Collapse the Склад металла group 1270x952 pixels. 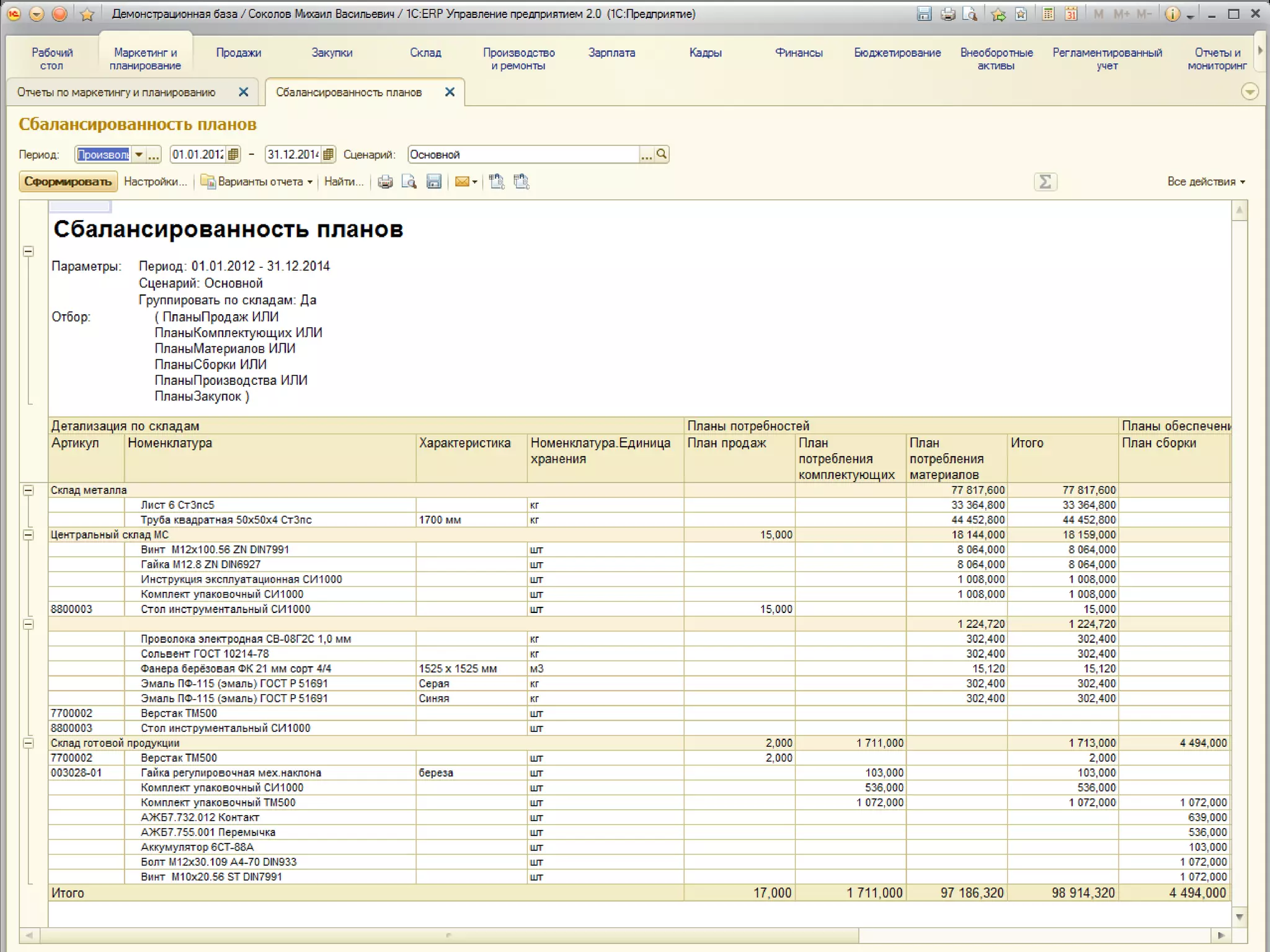point(29,490)
